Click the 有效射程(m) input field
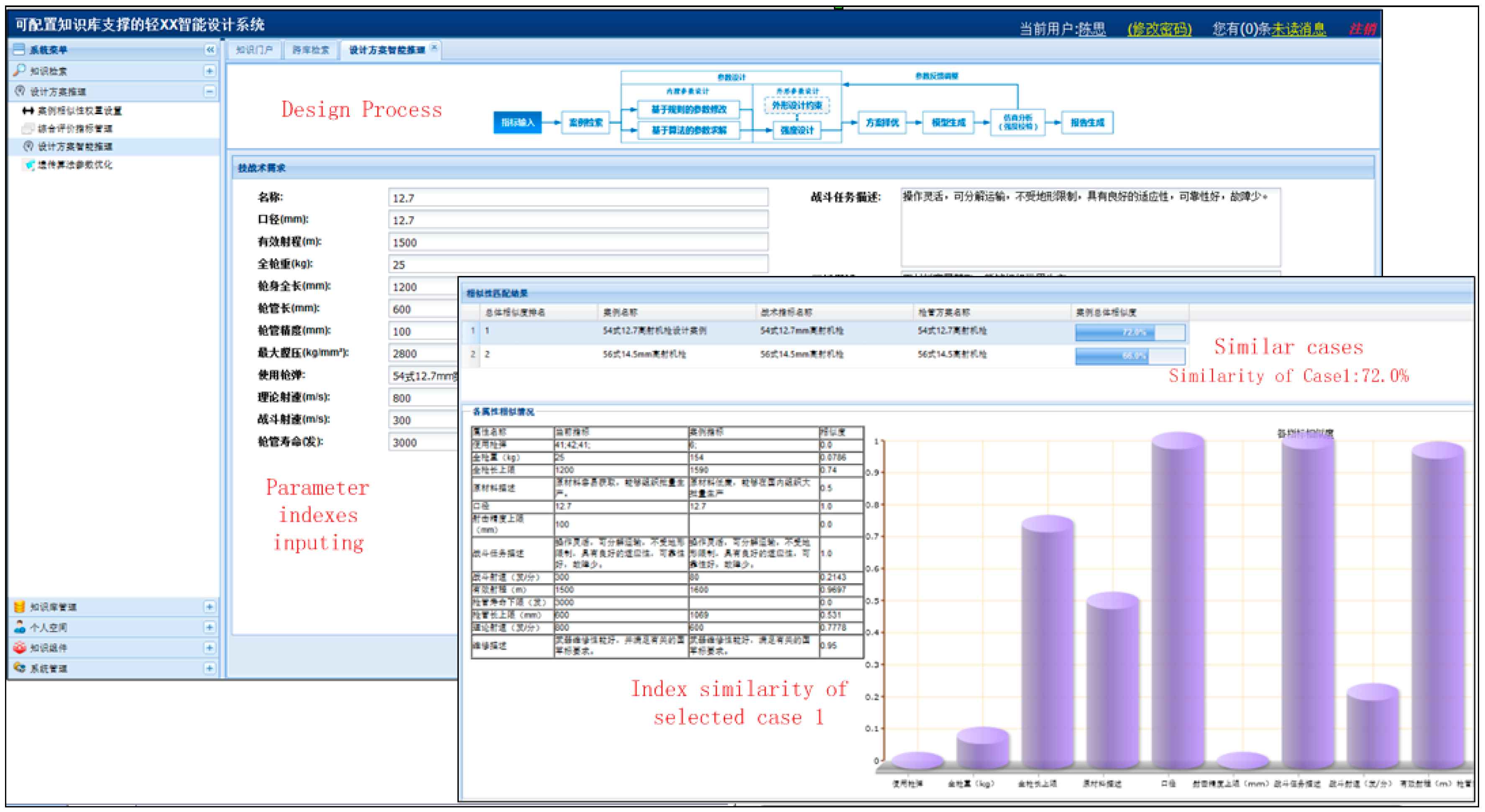The width and height of the screenshot is (1485, 812). click(577, 243)
